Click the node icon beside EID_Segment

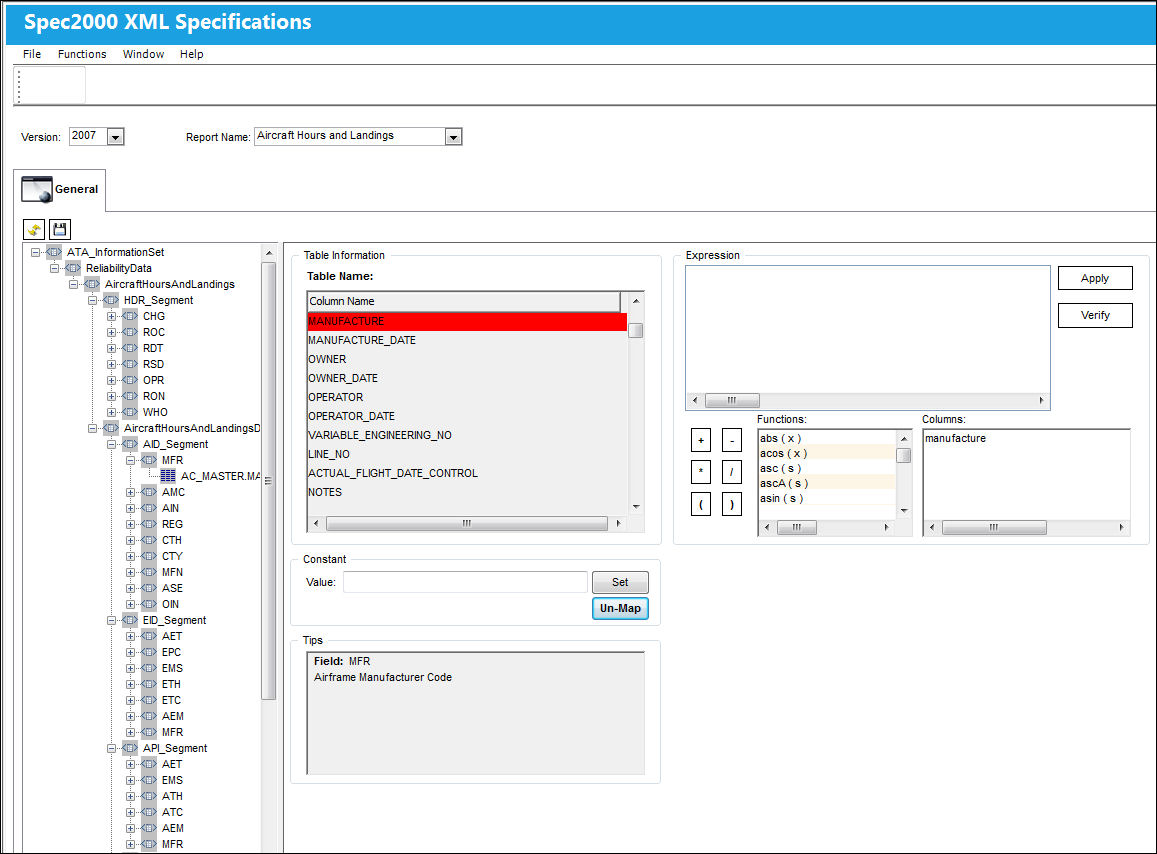tap(131, 620)
